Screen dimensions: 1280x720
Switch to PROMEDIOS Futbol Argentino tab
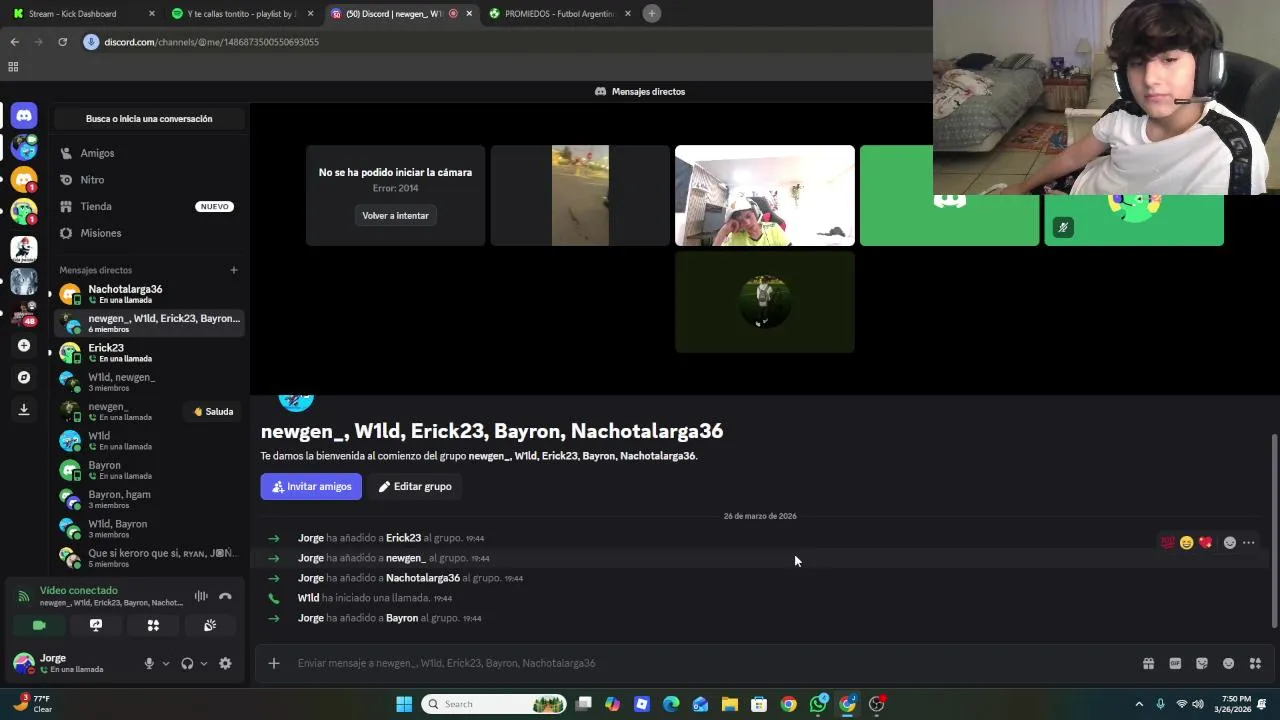click(x=558, y=14)
